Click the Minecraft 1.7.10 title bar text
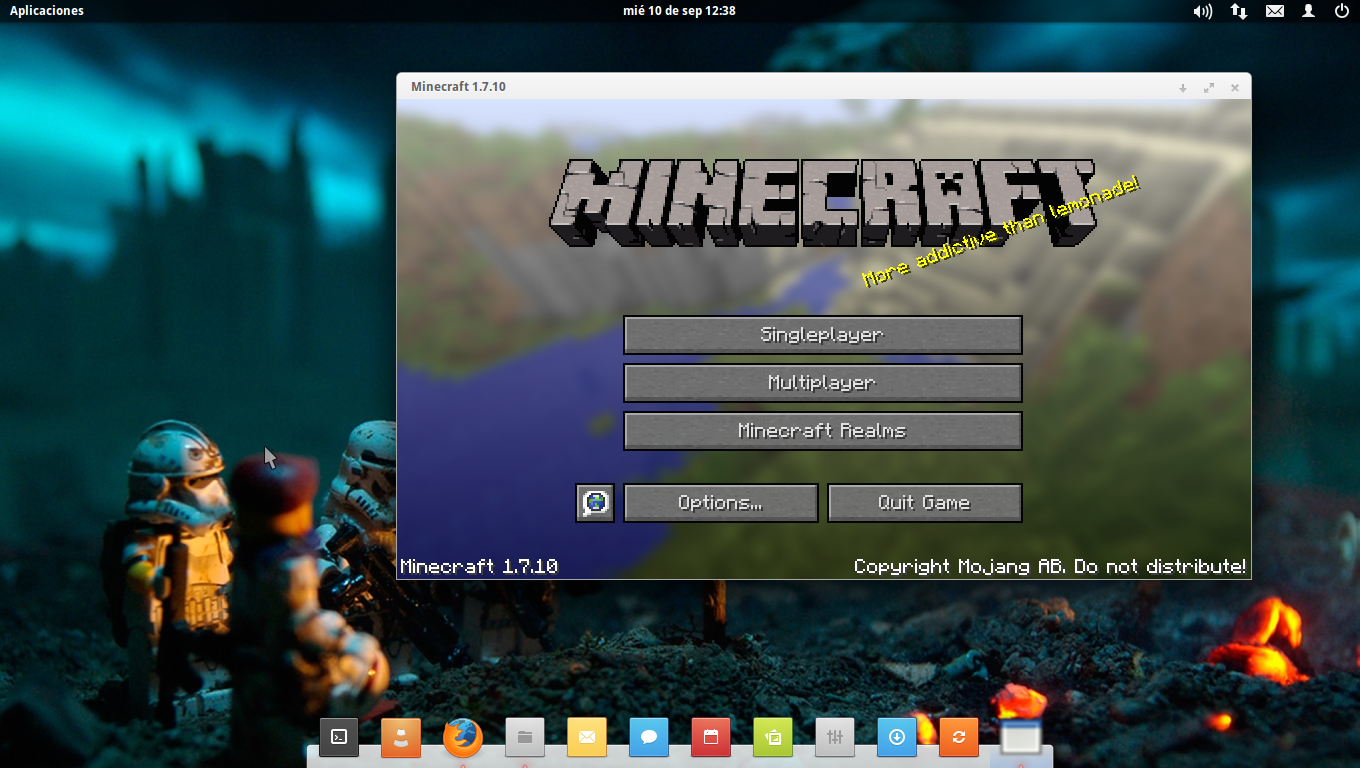 pos(458,87)
